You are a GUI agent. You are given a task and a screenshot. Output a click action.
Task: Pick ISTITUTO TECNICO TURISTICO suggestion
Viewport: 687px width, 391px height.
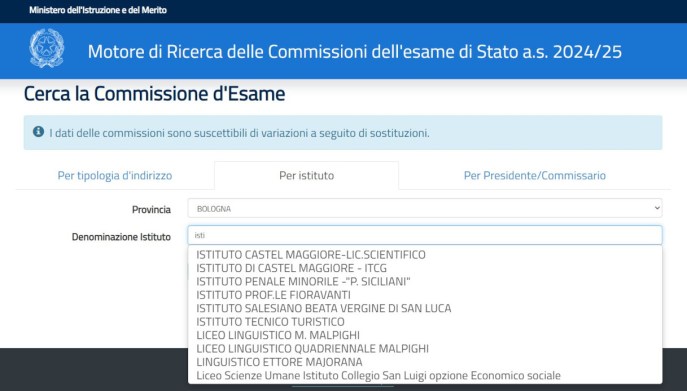(x=270, y=322)
